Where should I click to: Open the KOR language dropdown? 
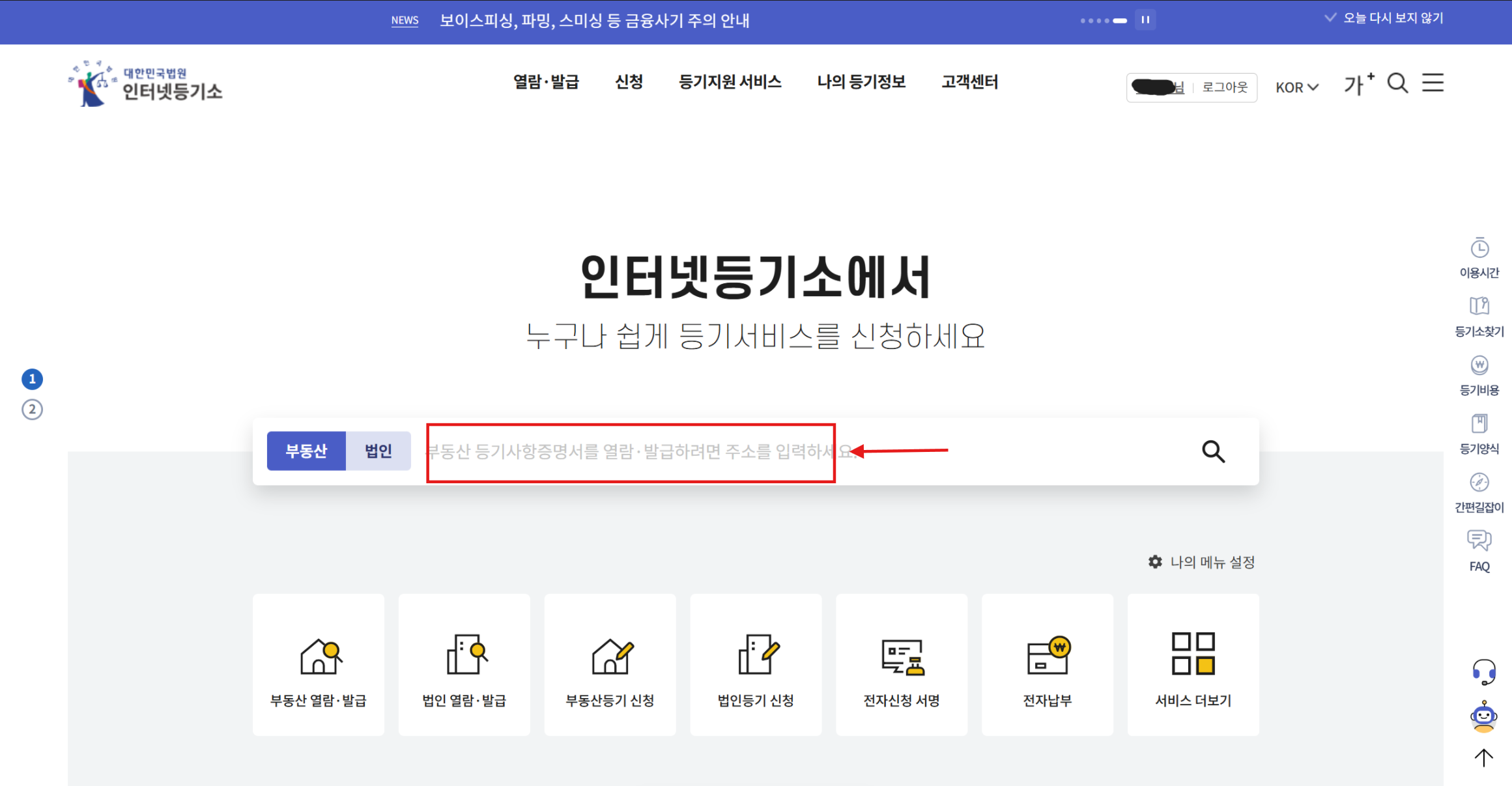click(1296, 86)
